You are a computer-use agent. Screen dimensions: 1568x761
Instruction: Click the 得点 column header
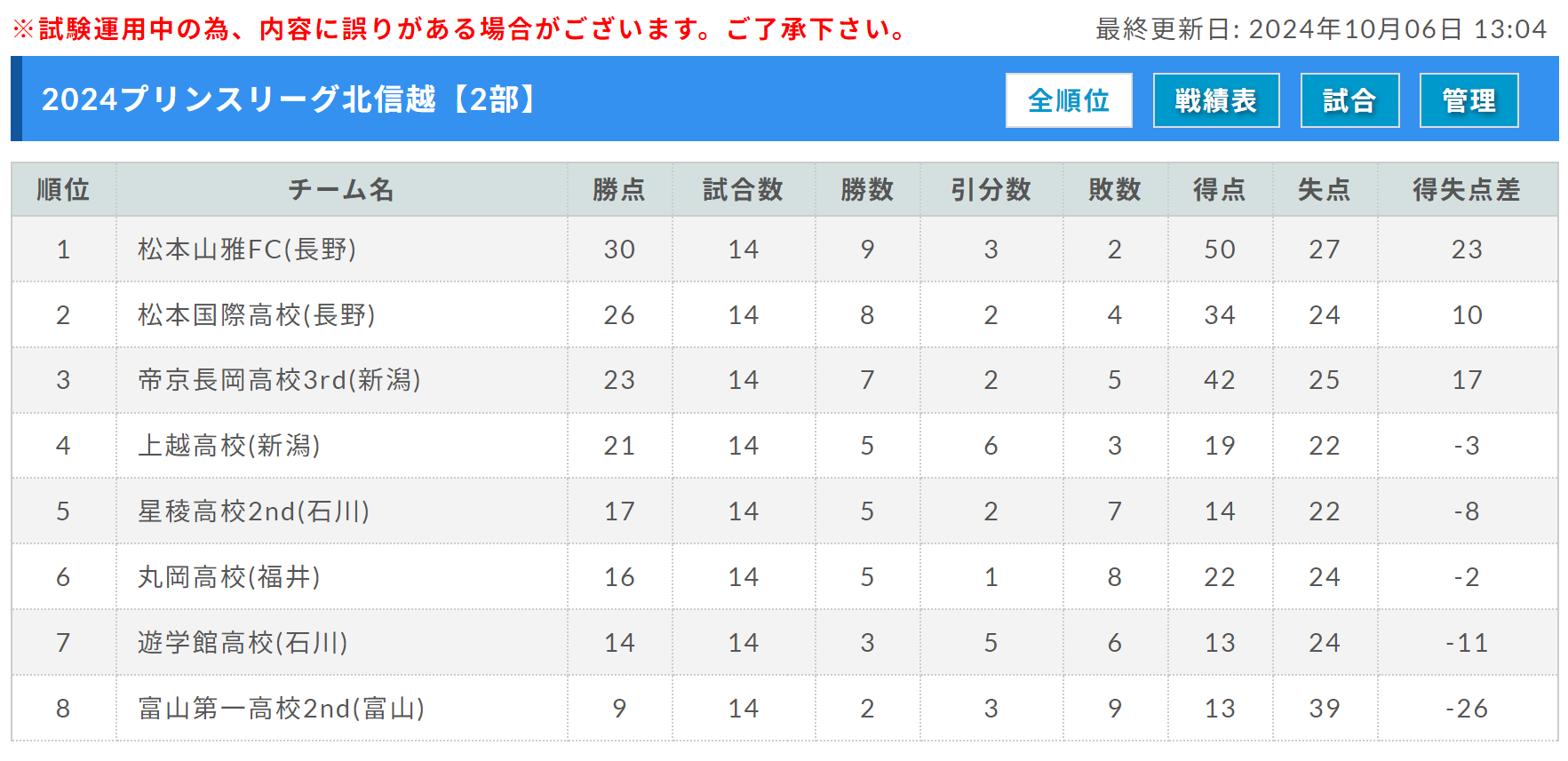(1220, 189)
